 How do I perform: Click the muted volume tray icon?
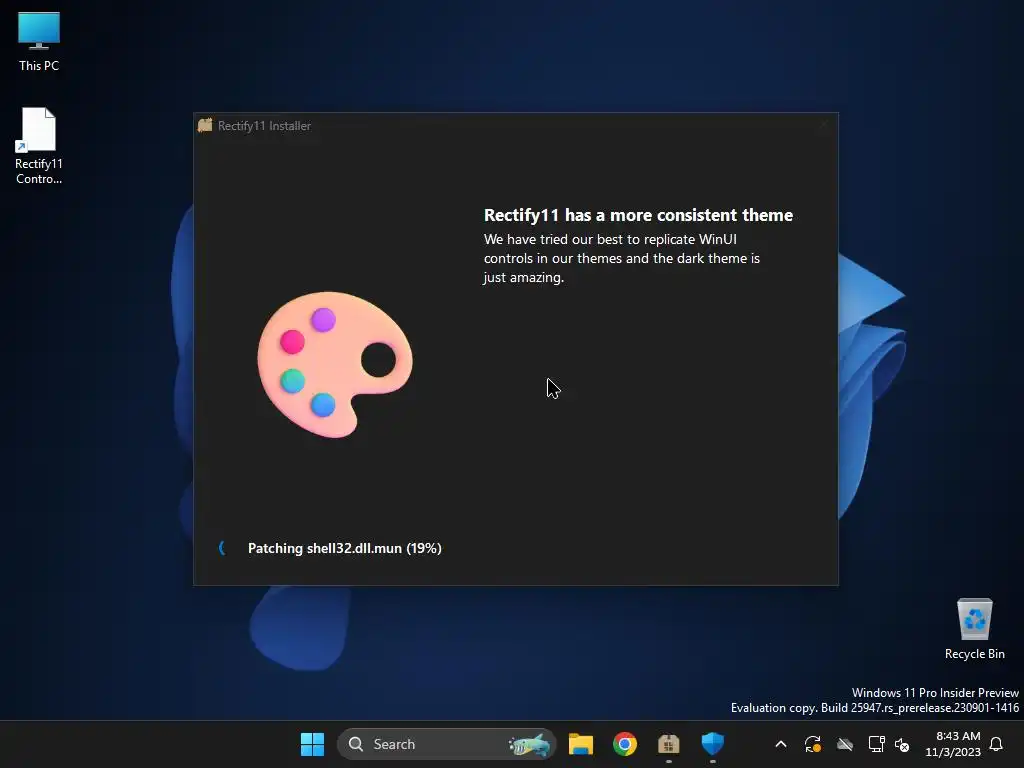902,744
